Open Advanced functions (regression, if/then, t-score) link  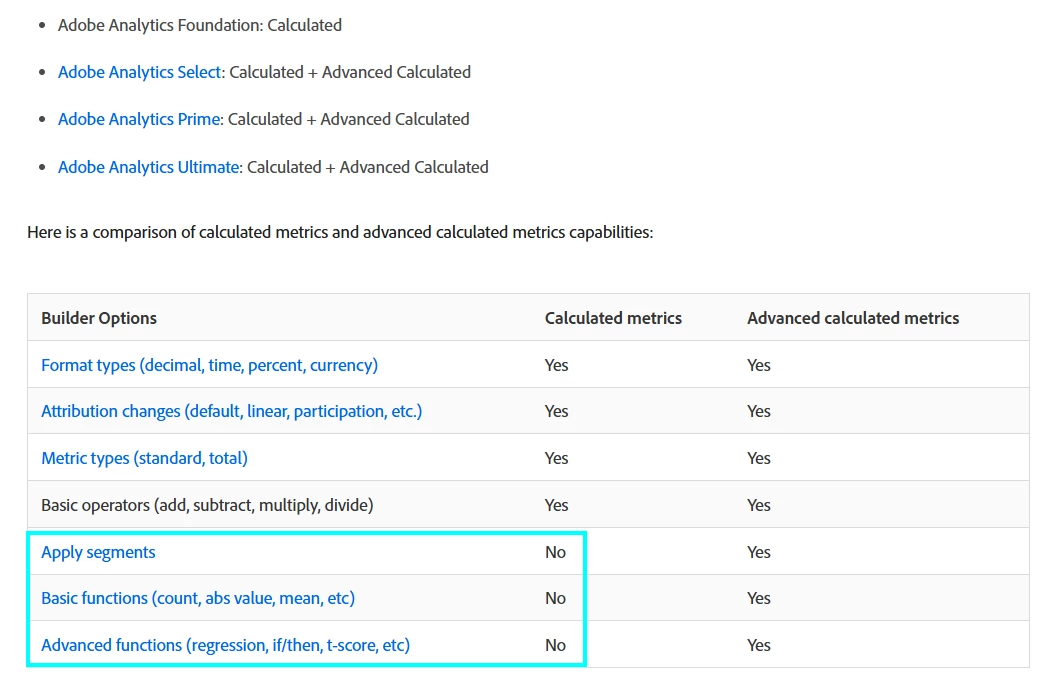click(x=226, y=645)
